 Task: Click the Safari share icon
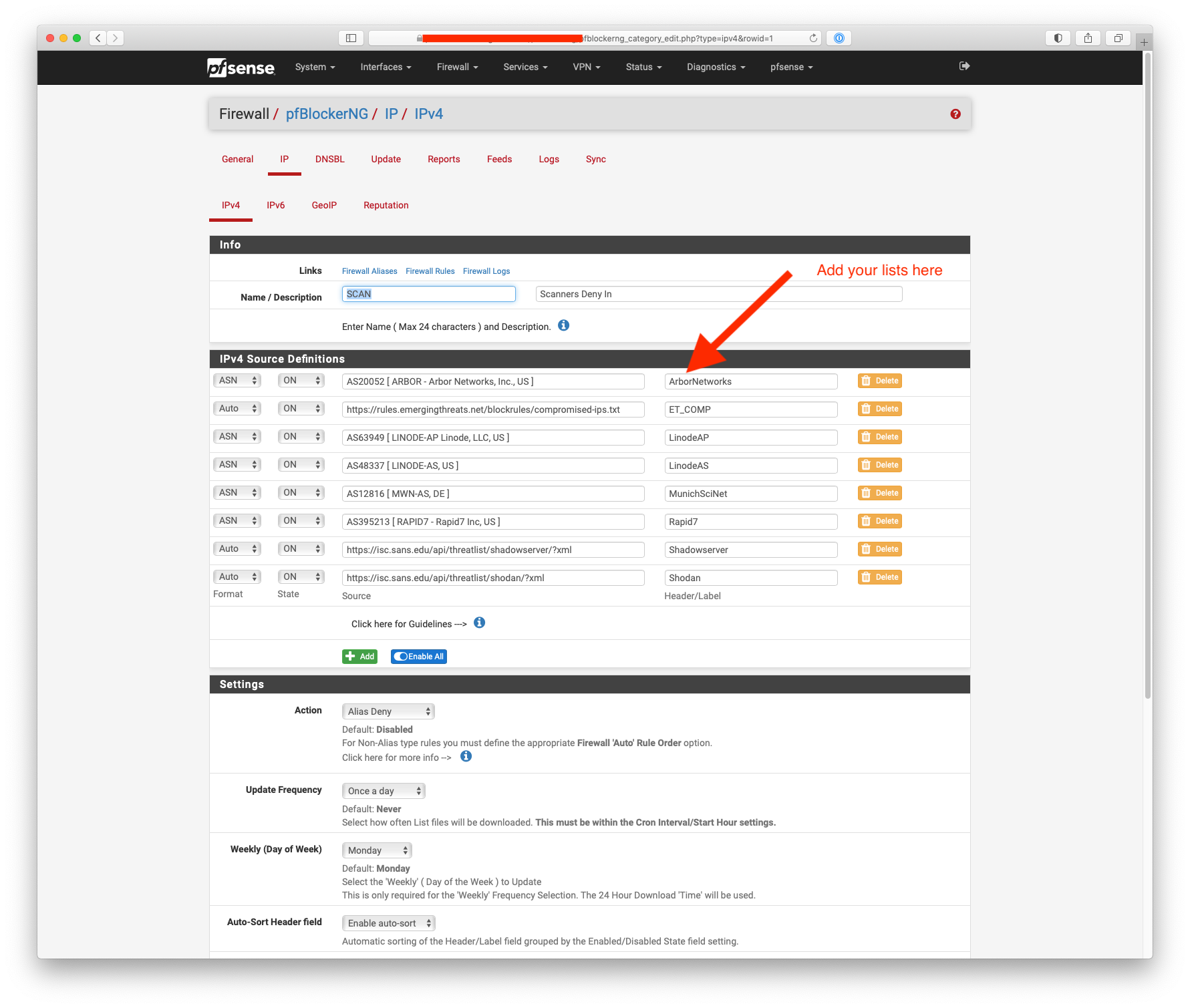(1088, 38)
